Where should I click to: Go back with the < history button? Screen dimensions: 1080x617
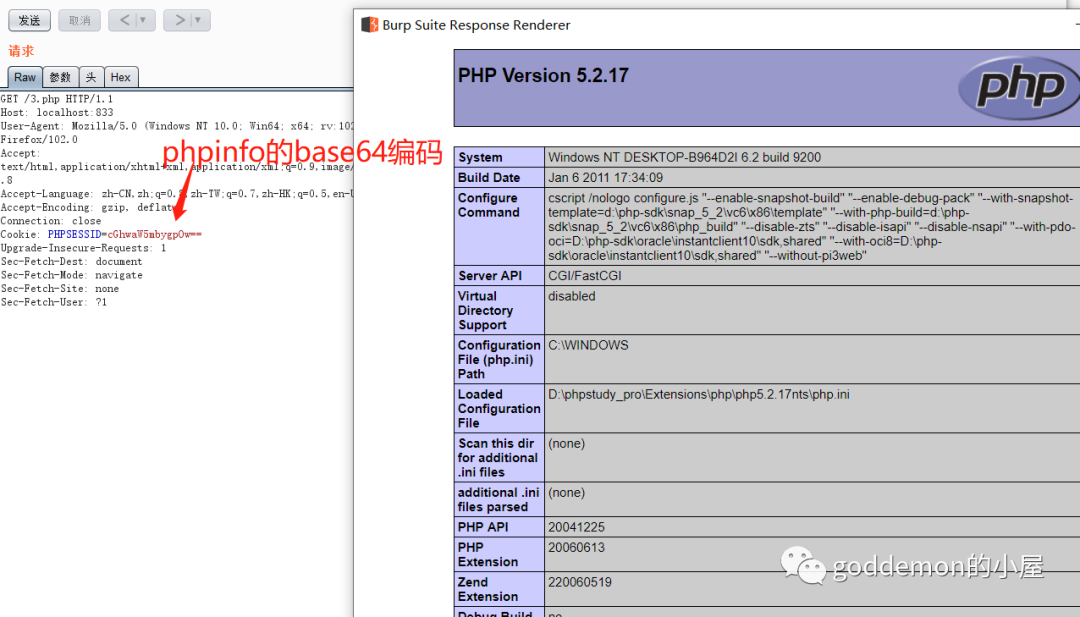pos(124,20)
